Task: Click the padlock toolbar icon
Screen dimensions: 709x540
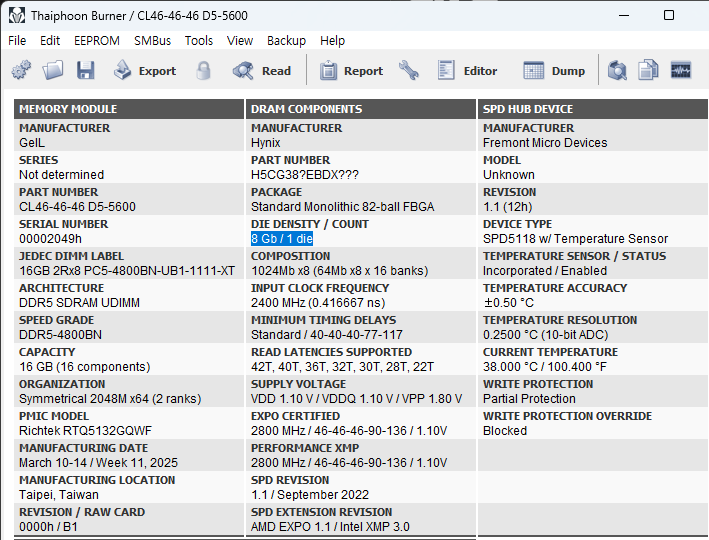Action: click(x=203, y=71)
